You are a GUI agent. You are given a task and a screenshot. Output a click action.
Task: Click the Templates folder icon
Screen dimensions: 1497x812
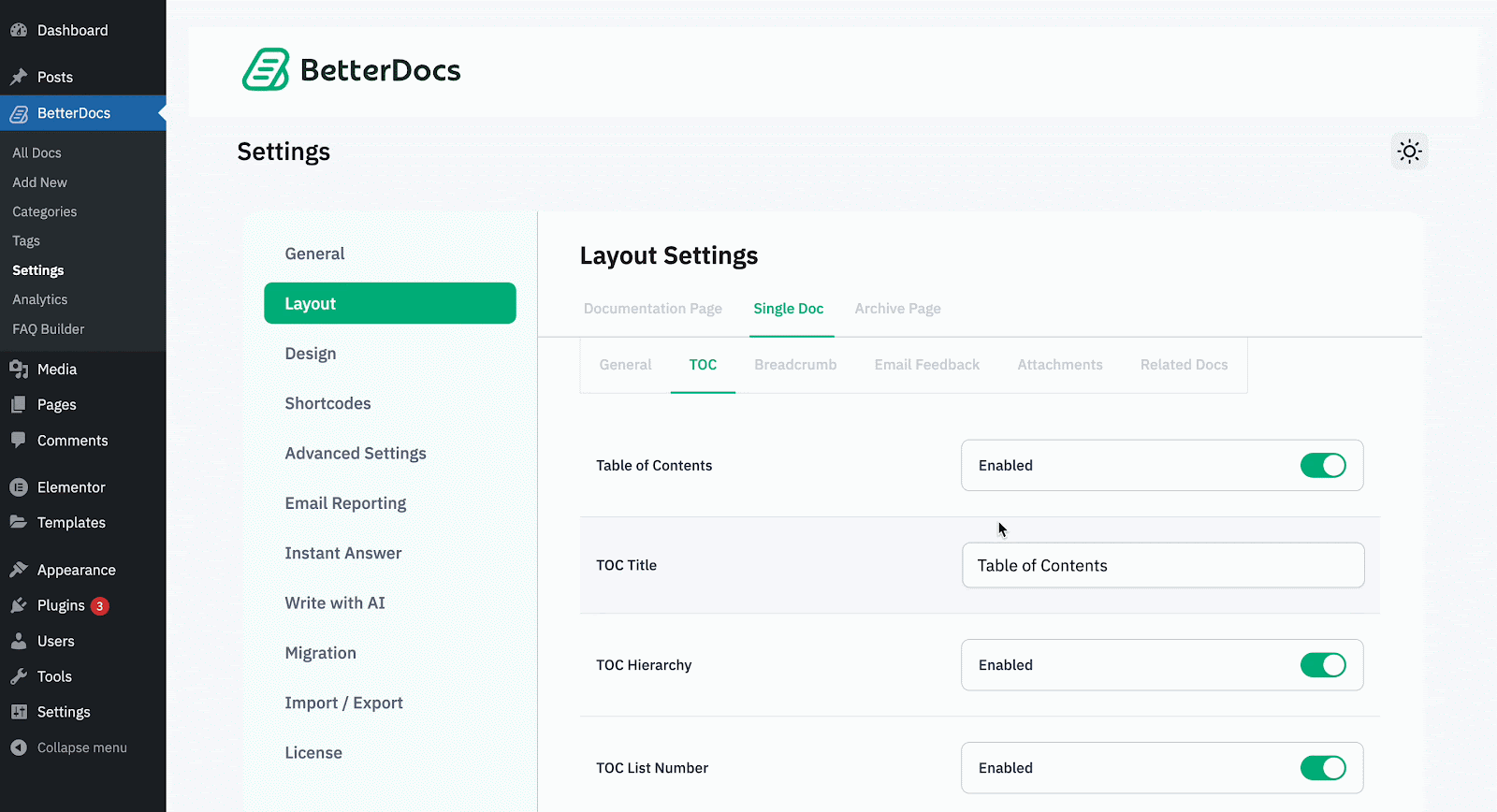pos(19,522)
